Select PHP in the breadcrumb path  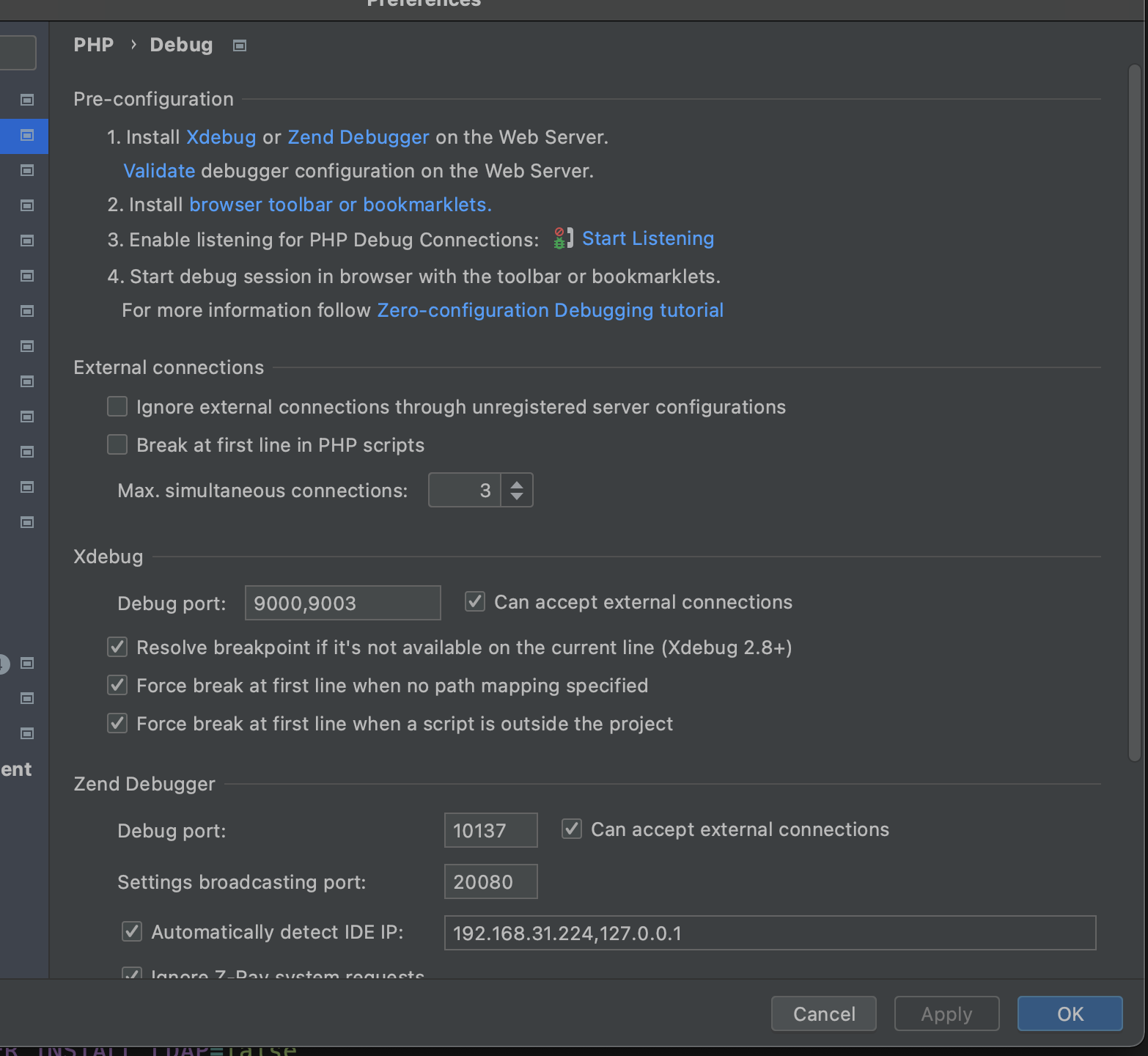click(x=93, y=45)
